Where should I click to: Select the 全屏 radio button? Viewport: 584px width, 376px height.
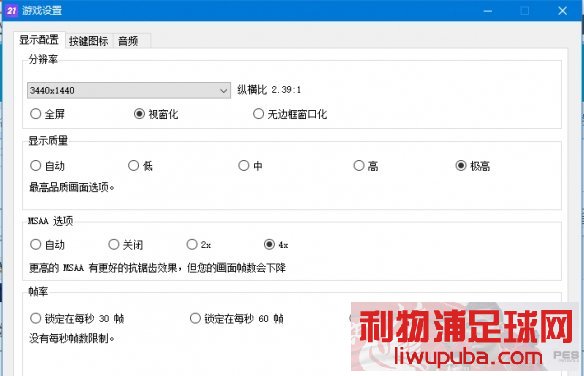coord(47,114)
